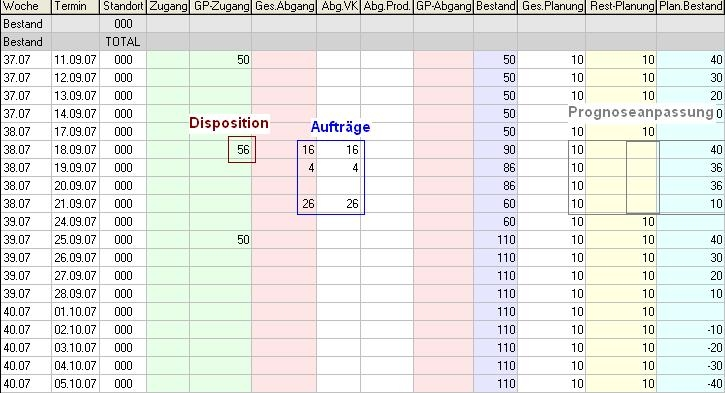Viewport: 725px width, 393px height.
Task: Select the GP-Zugang column header
Action: tap(221, 6)
